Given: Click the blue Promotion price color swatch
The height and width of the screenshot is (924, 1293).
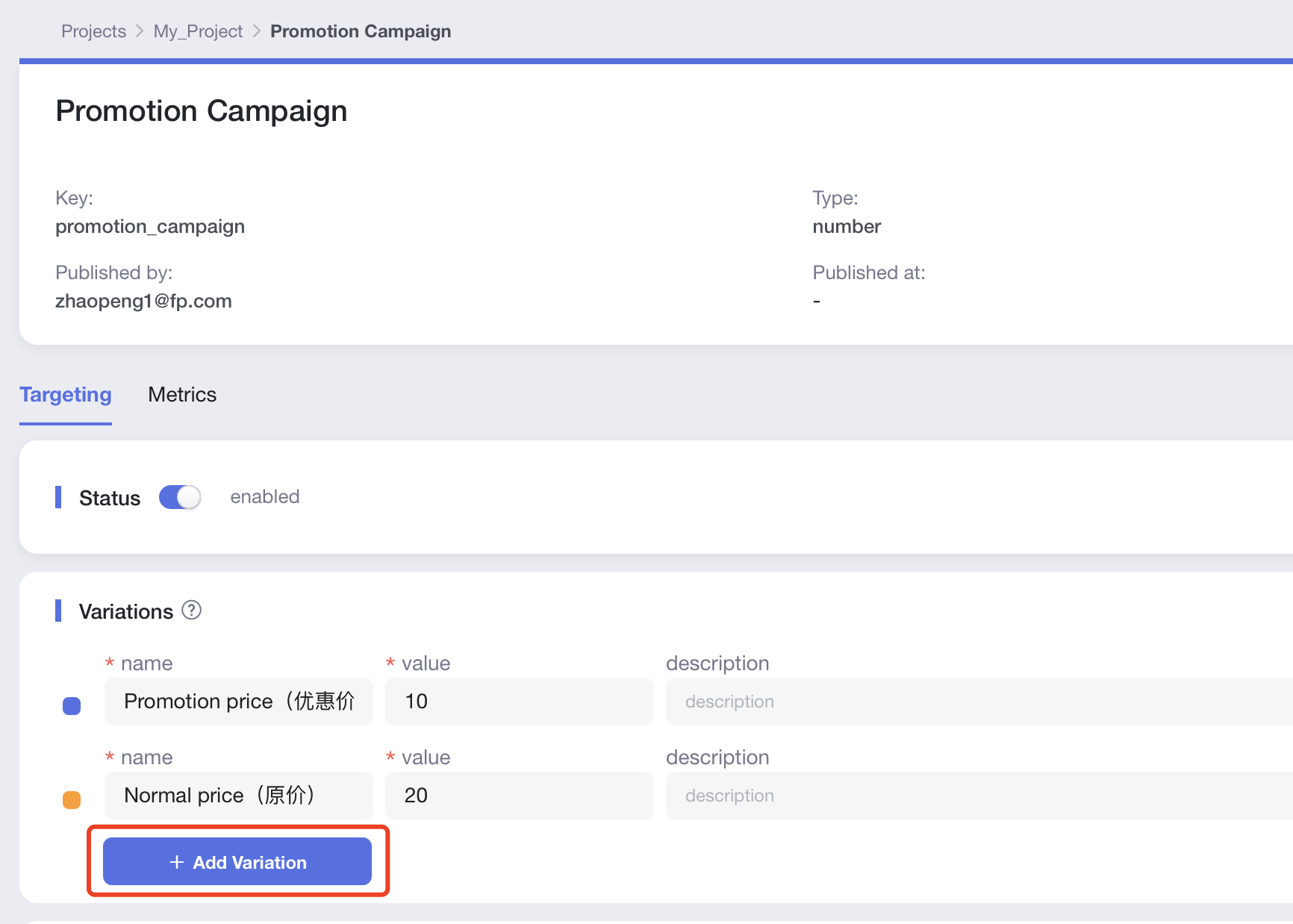Looking at the screenshot, I should point(72,705).
